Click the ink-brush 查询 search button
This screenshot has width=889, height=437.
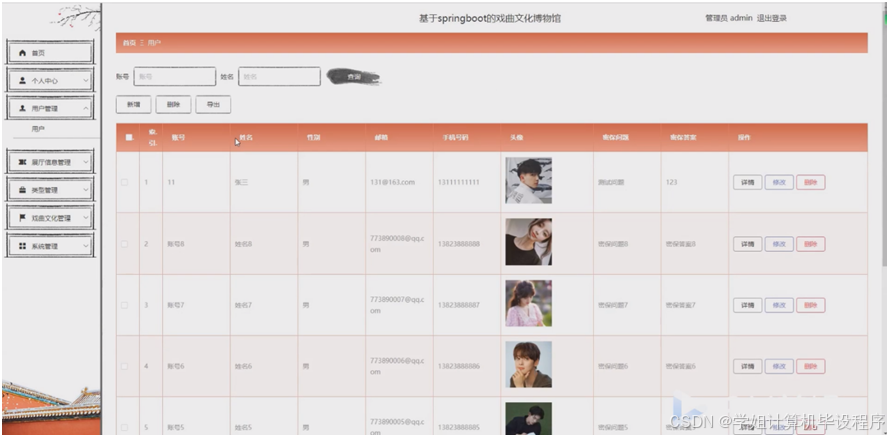pyautogui.click(x=353, y=77)
